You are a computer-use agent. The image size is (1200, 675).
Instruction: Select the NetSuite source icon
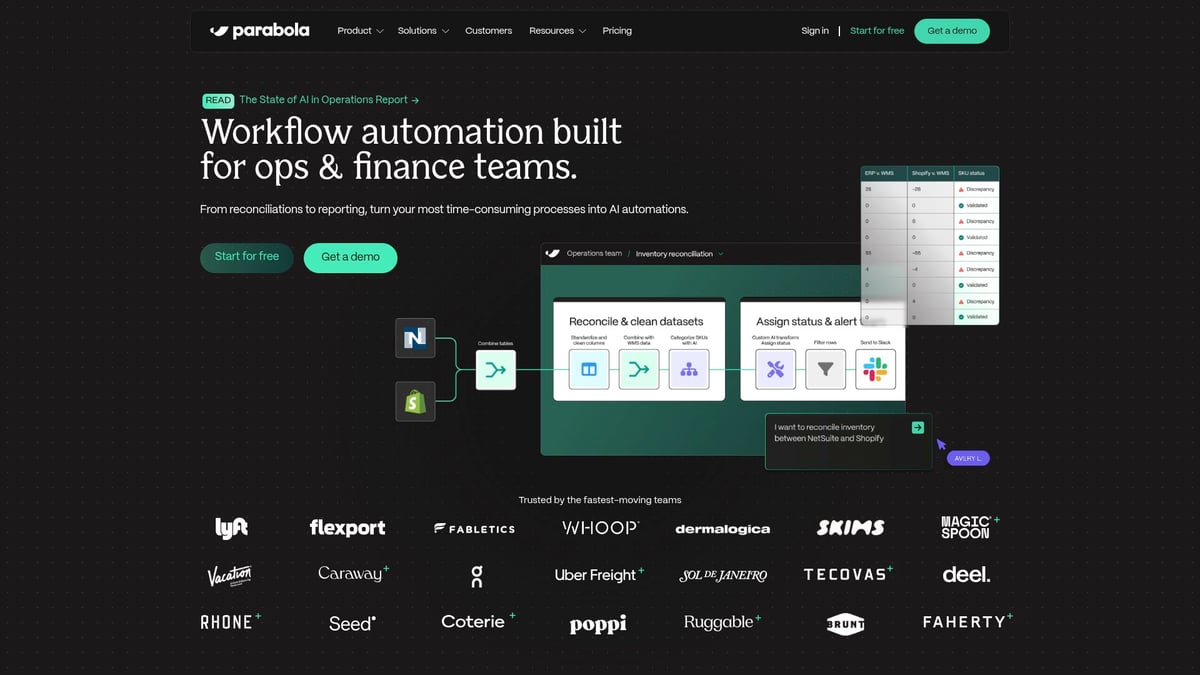pyautogui.click(x=415, y=338)
